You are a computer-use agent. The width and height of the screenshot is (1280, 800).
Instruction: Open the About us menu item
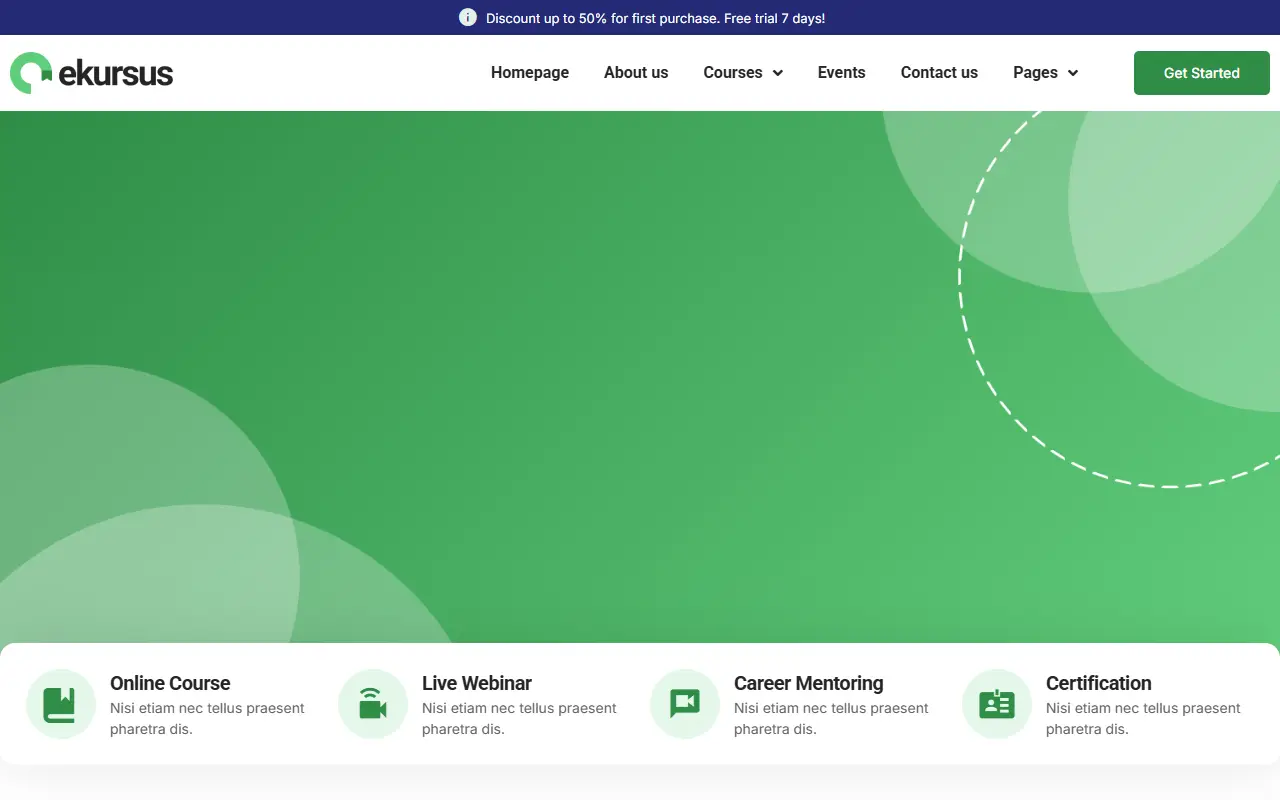(636, 73)
